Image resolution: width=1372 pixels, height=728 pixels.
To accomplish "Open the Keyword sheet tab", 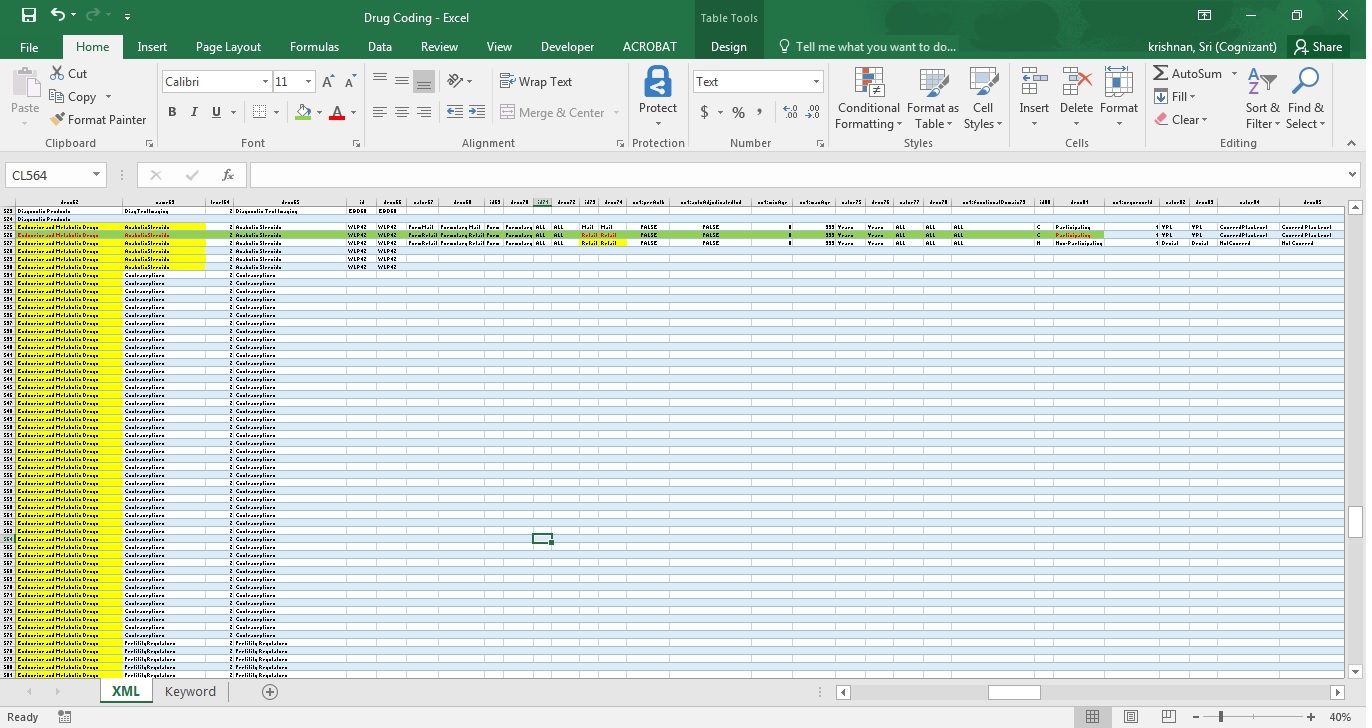I will point(190,691).
